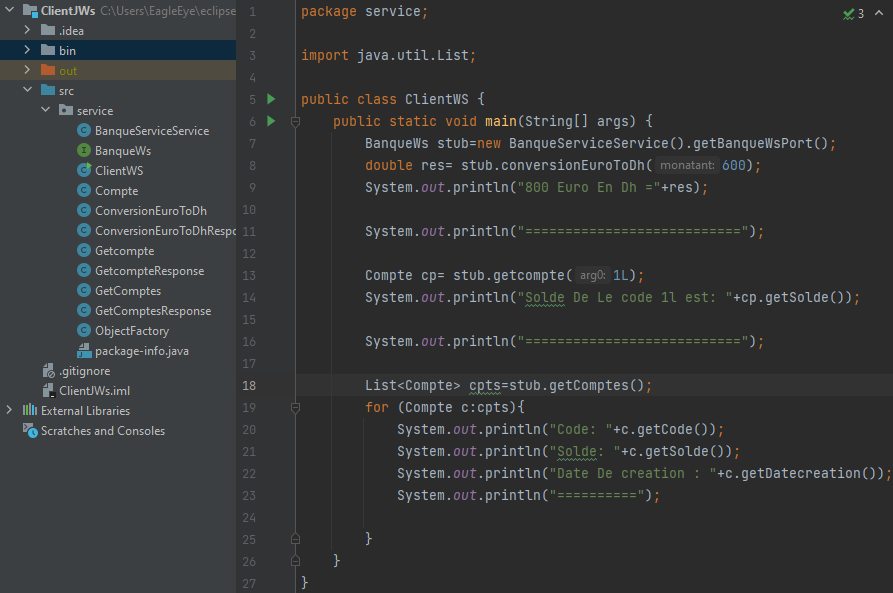Screen dimensions: 893x593
Task: Click the underlined 'cpts' variable on line 18
Action: [x=485, y=386]
